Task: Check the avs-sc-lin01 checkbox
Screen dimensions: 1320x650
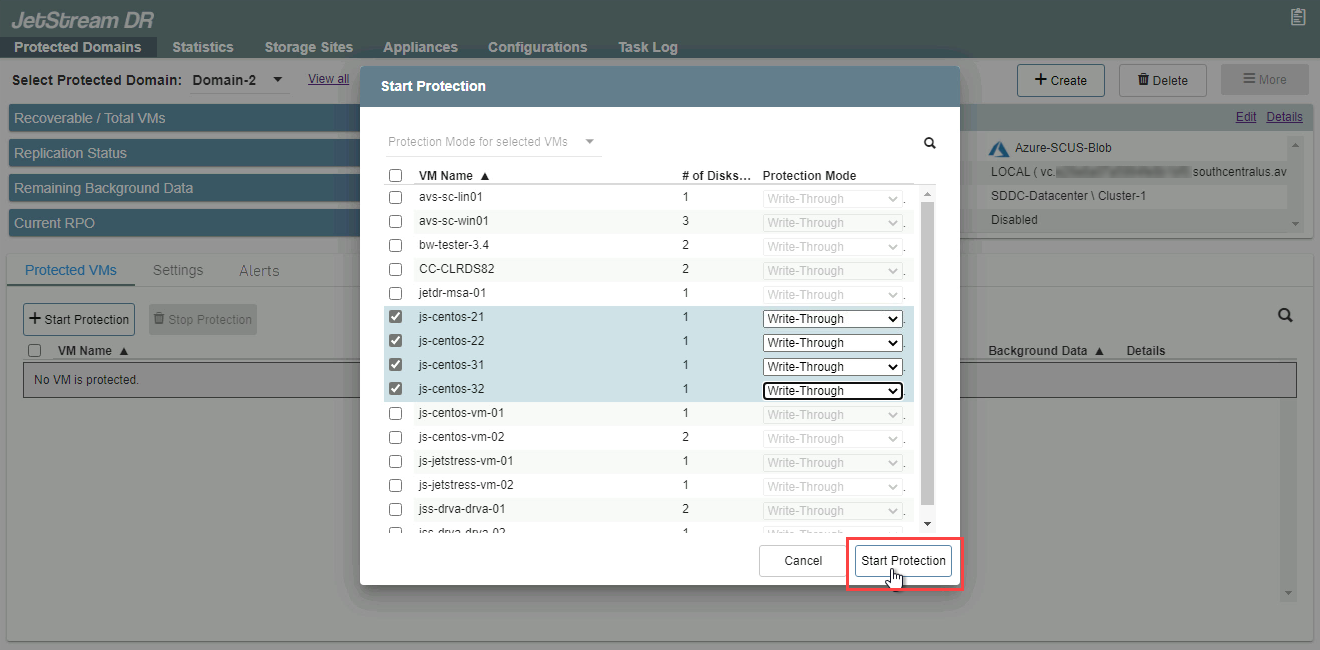Action: tap(395, 198)
